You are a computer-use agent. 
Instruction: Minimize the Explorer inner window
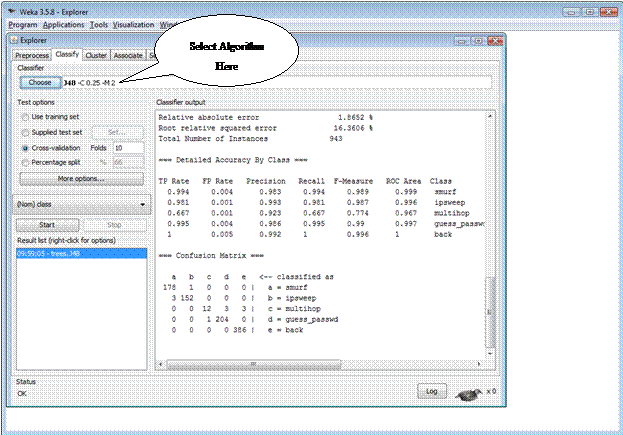tap(462, 41)
